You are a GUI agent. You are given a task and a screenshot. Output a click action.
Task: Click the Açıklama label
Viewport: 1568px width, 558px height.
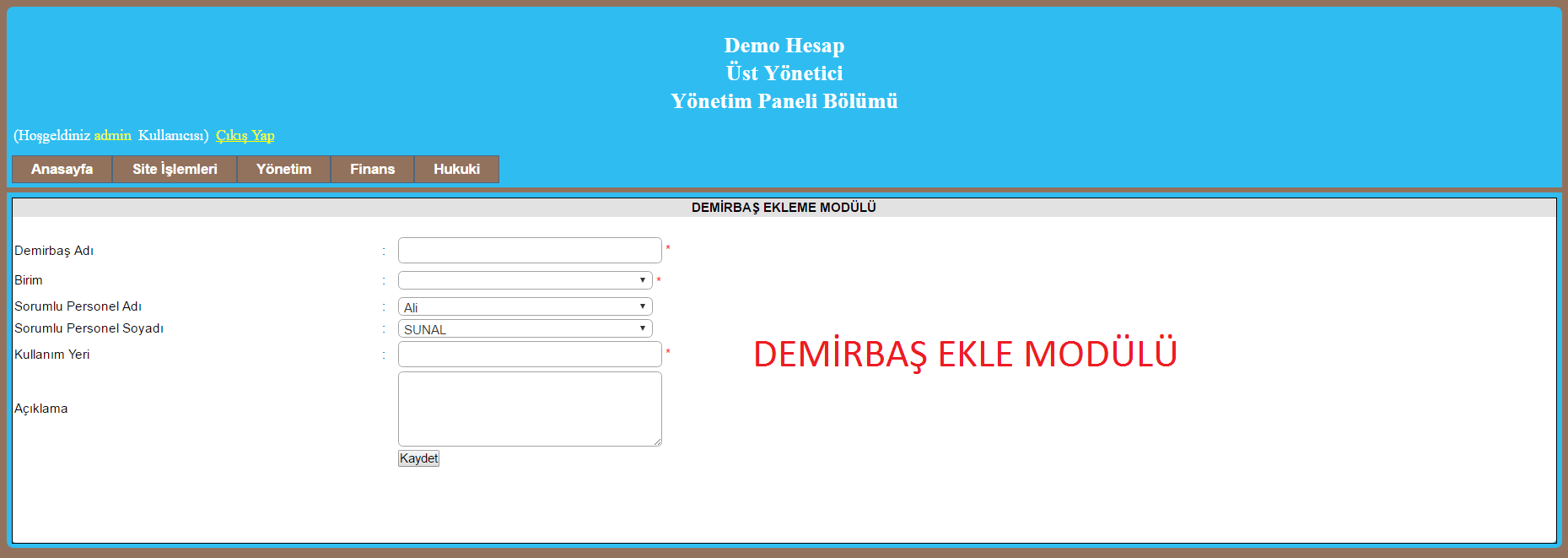40,409
